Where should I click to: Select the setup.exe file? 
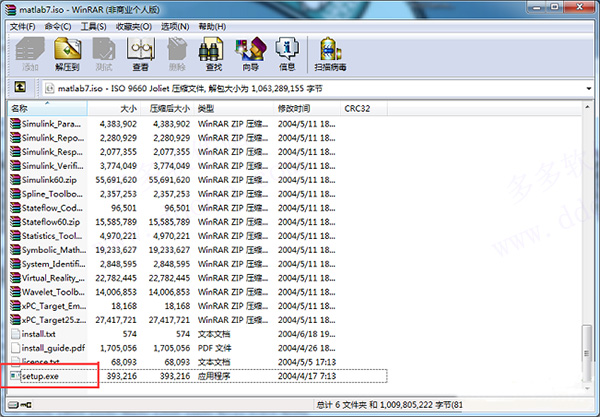click(43, 376)
